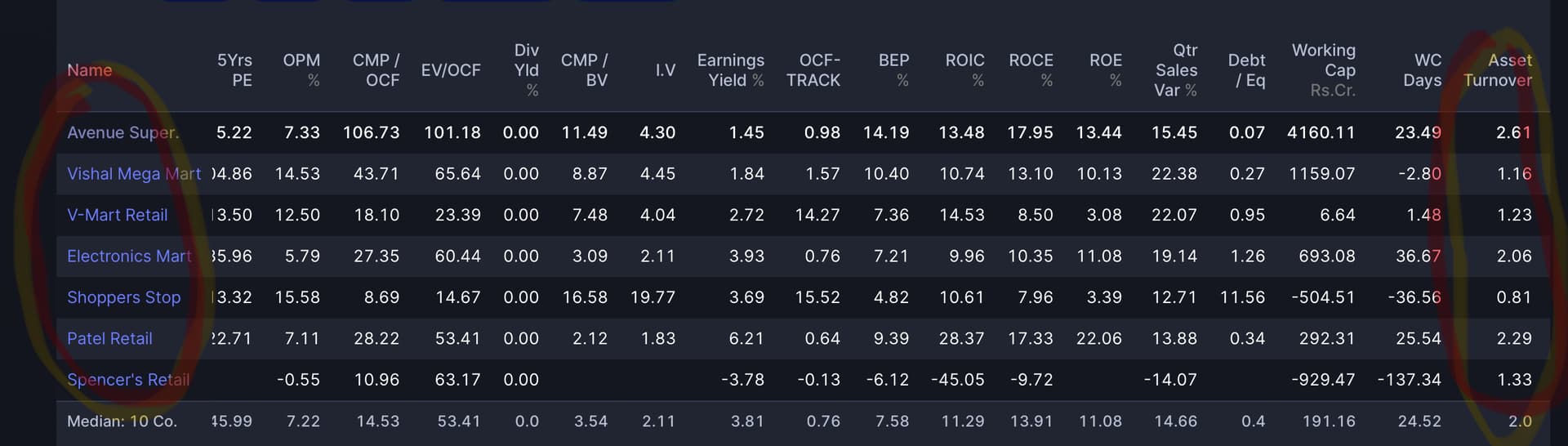Click the Spencer's Retail link
Screen dimensions: 1568x446
(x=127, y=380)
